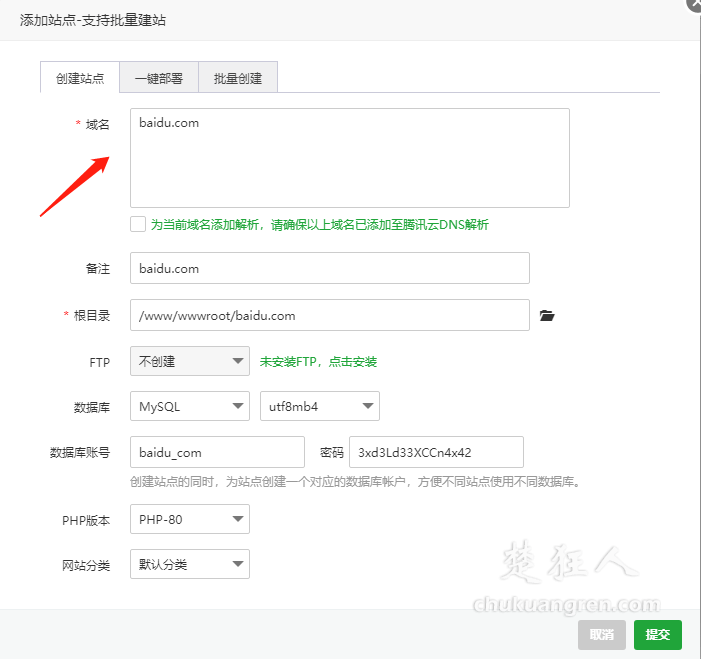Expand the 默认分类 site category dropdown
The height and width of the screenshot is (659, 701).
coord(189,564)
